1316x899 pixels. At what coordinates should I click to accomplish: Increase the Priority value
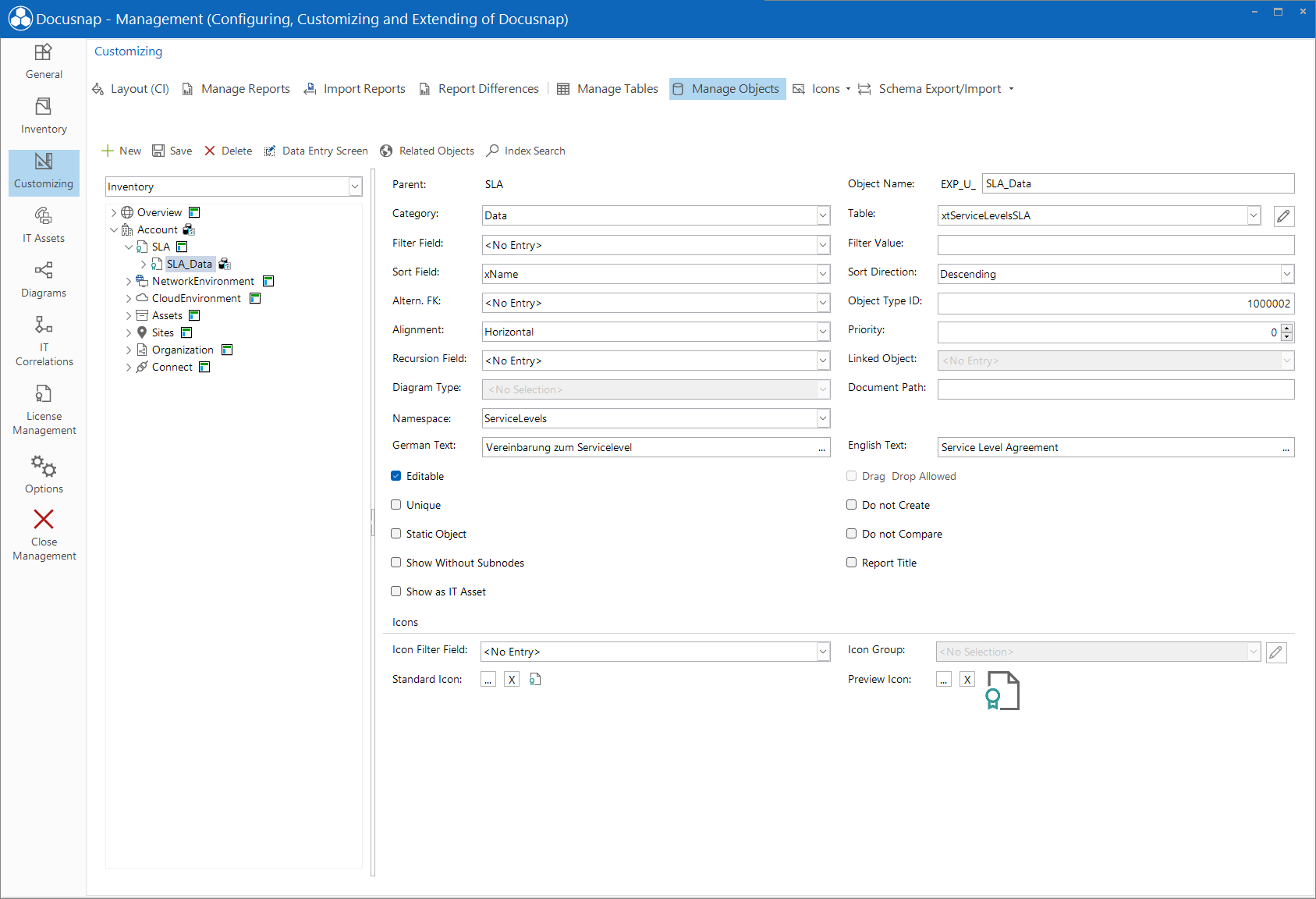(x=1287, y=328)
